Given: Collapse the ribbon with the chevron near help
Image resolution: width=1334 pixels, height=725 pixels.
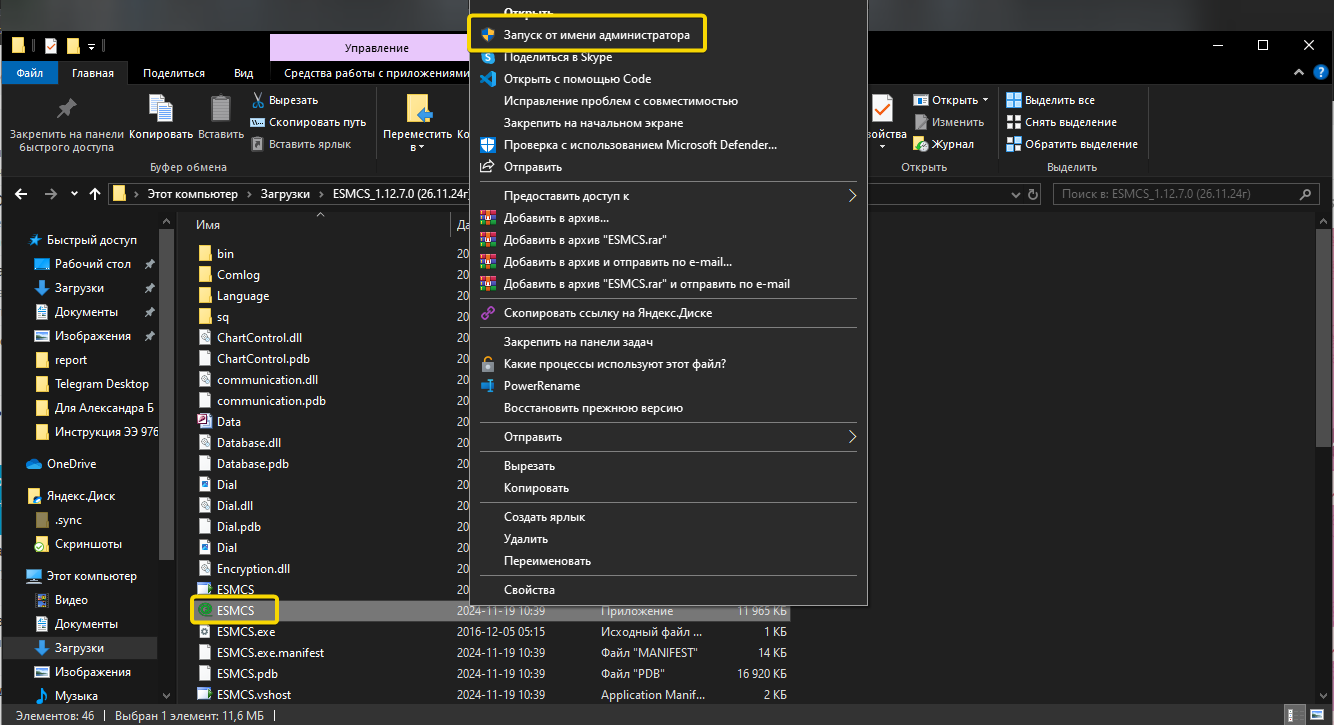Looking at the screenshot, I should [x=1301, y=73].
